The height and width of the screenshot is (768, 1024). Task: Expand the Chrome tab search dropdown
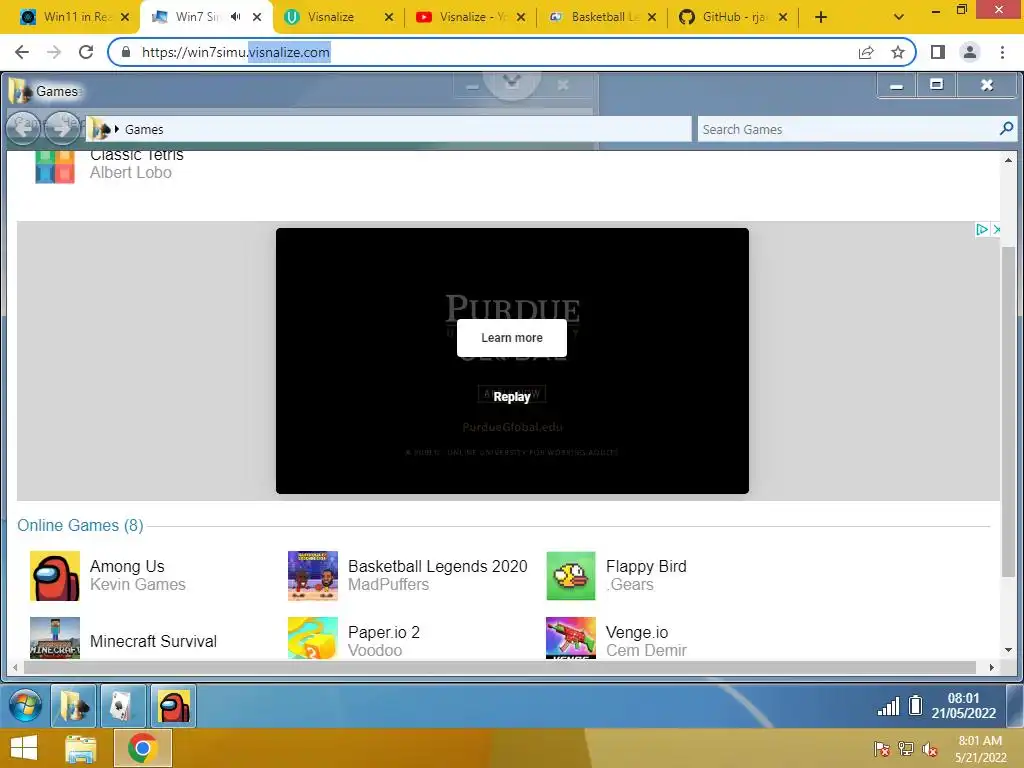pyautogui.click(x=899, y=17)
